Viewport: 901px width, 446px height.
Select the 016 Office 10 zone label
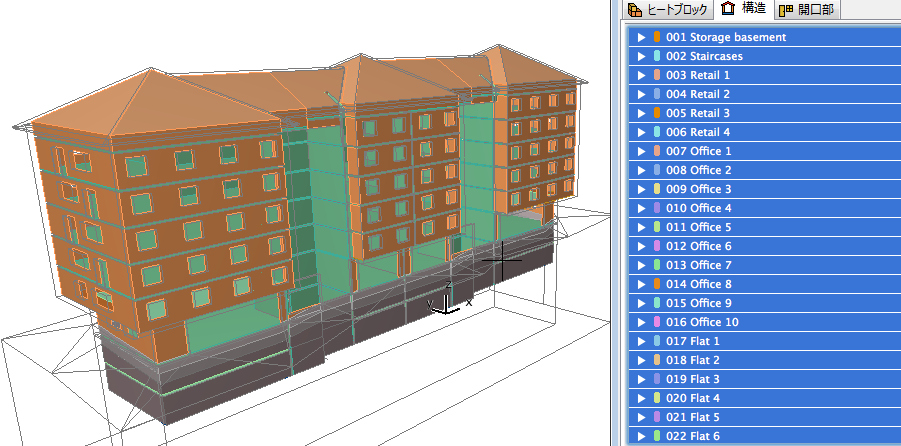click(702, 322)
